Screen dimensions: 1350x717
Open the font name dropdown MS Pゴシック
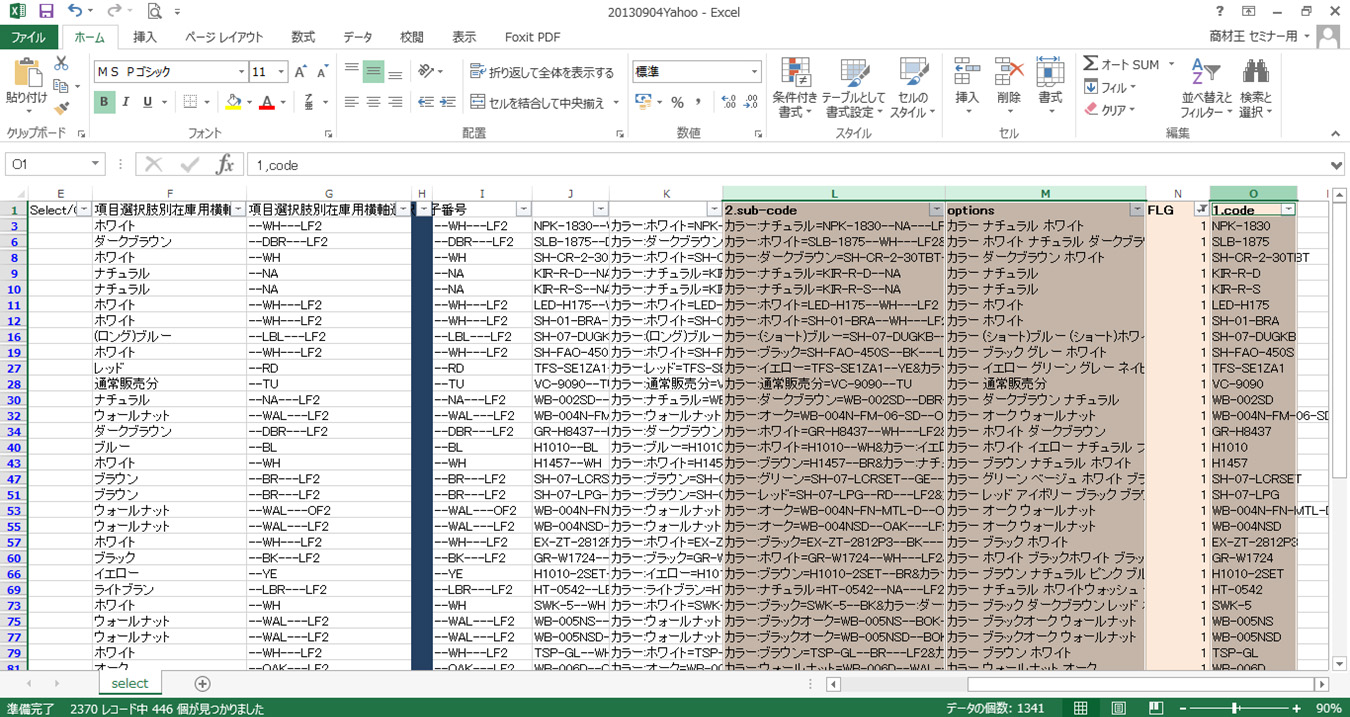(241, 72)
